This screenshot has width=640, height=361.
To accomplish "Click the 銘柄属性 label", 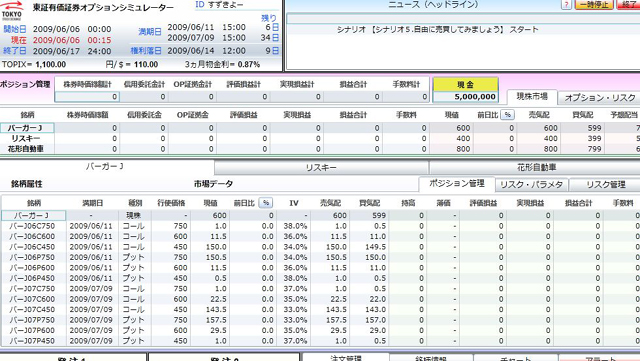I will pyautogui.click(x=27, y=184).
